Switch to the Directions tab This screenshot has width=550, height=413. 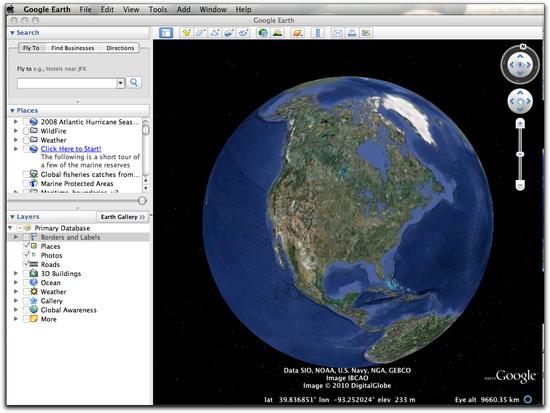point(120,48)
